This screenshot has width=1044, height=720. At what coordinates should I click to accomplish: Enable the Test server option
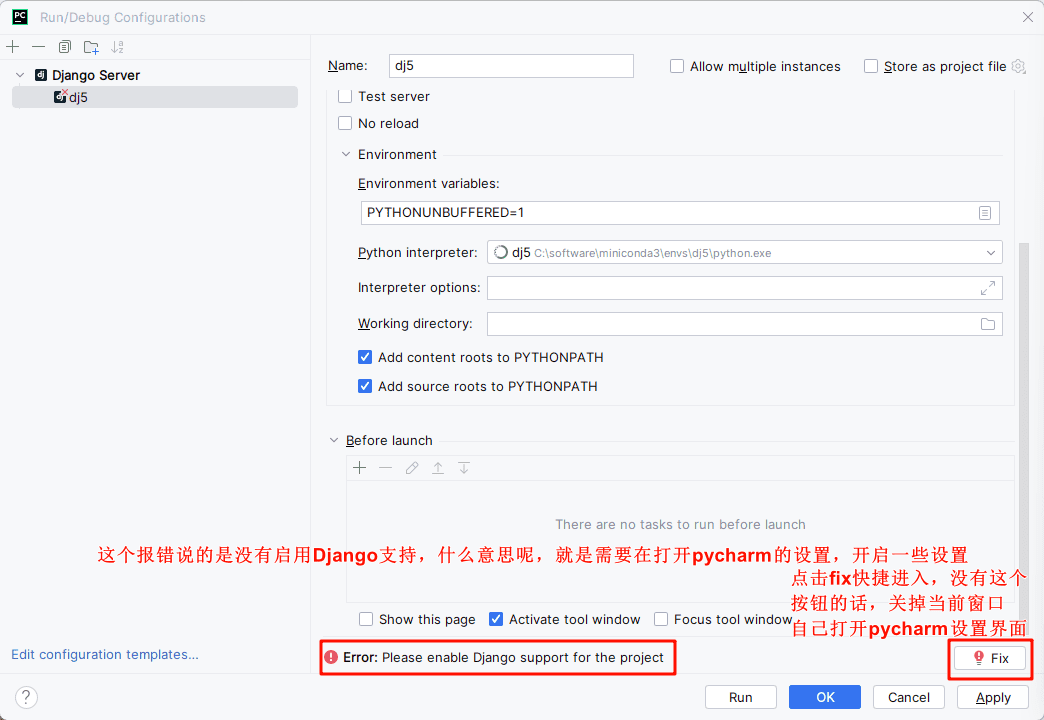click(345, 96)
